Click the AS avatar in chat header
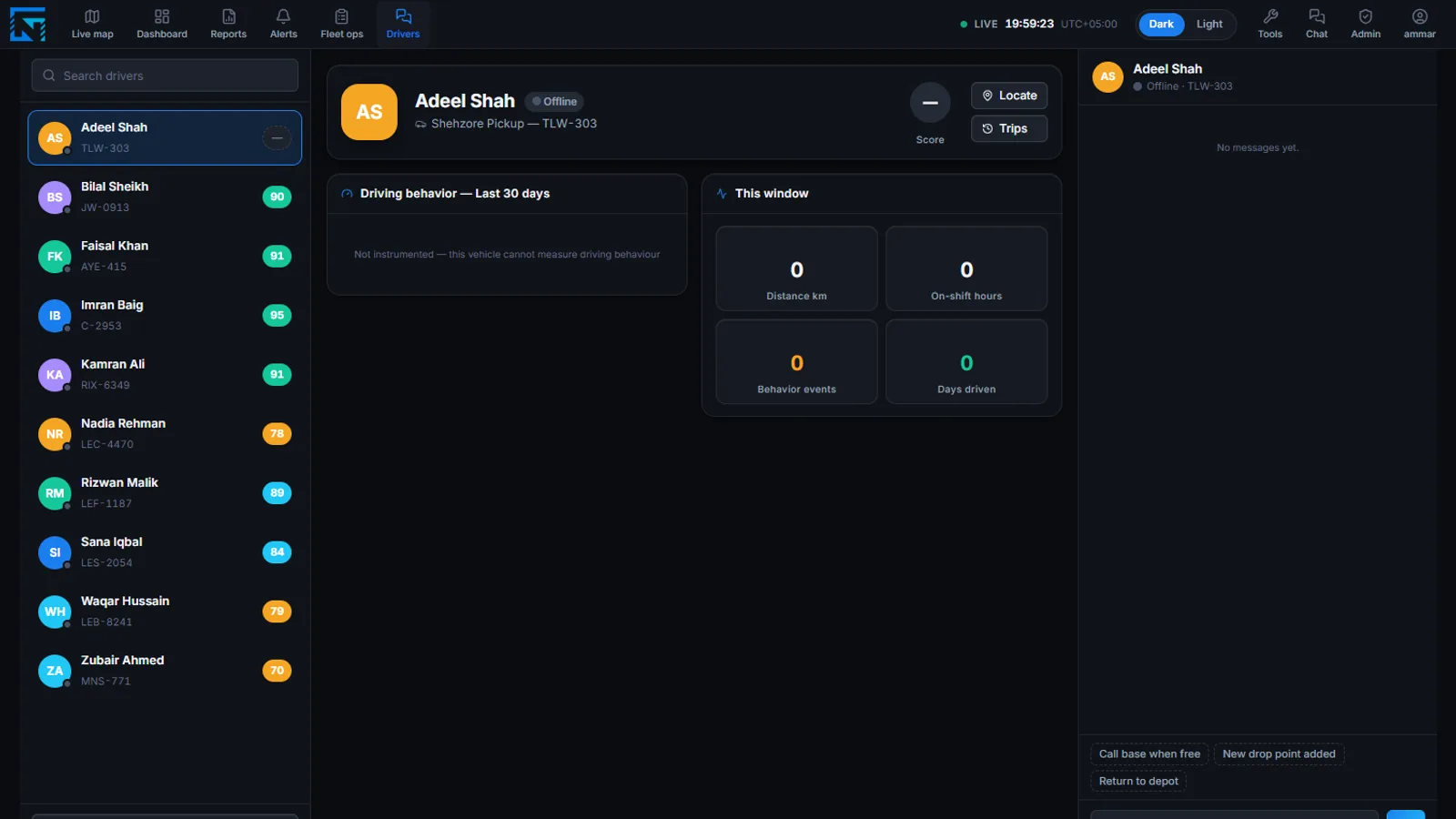Viewport: 1456px width, 819px height. tap(1107, 76)
